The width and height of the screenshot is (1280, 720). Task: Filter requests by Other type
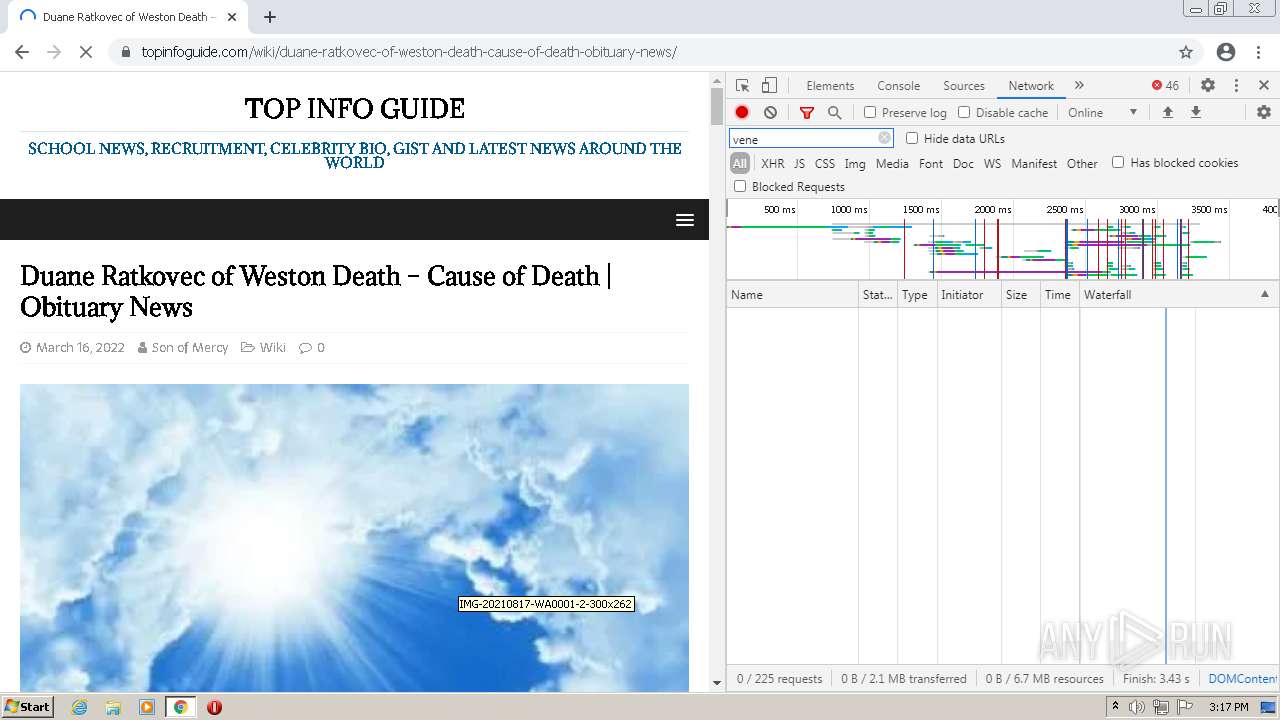[x=1082, y=163]
